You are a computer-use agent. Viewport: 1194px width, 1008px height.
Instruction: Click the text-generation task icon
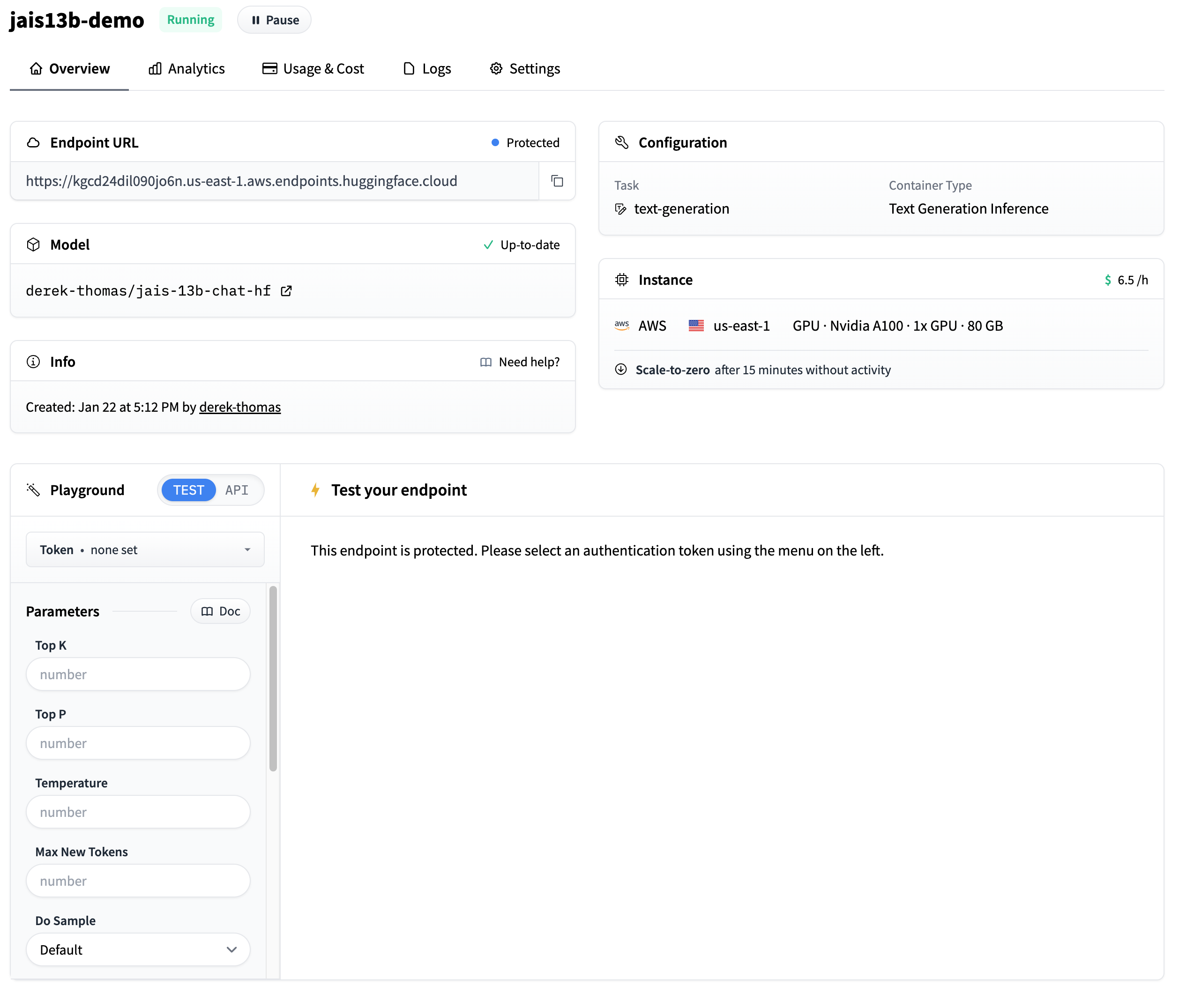pyautogui.click(x=621, y=208)
